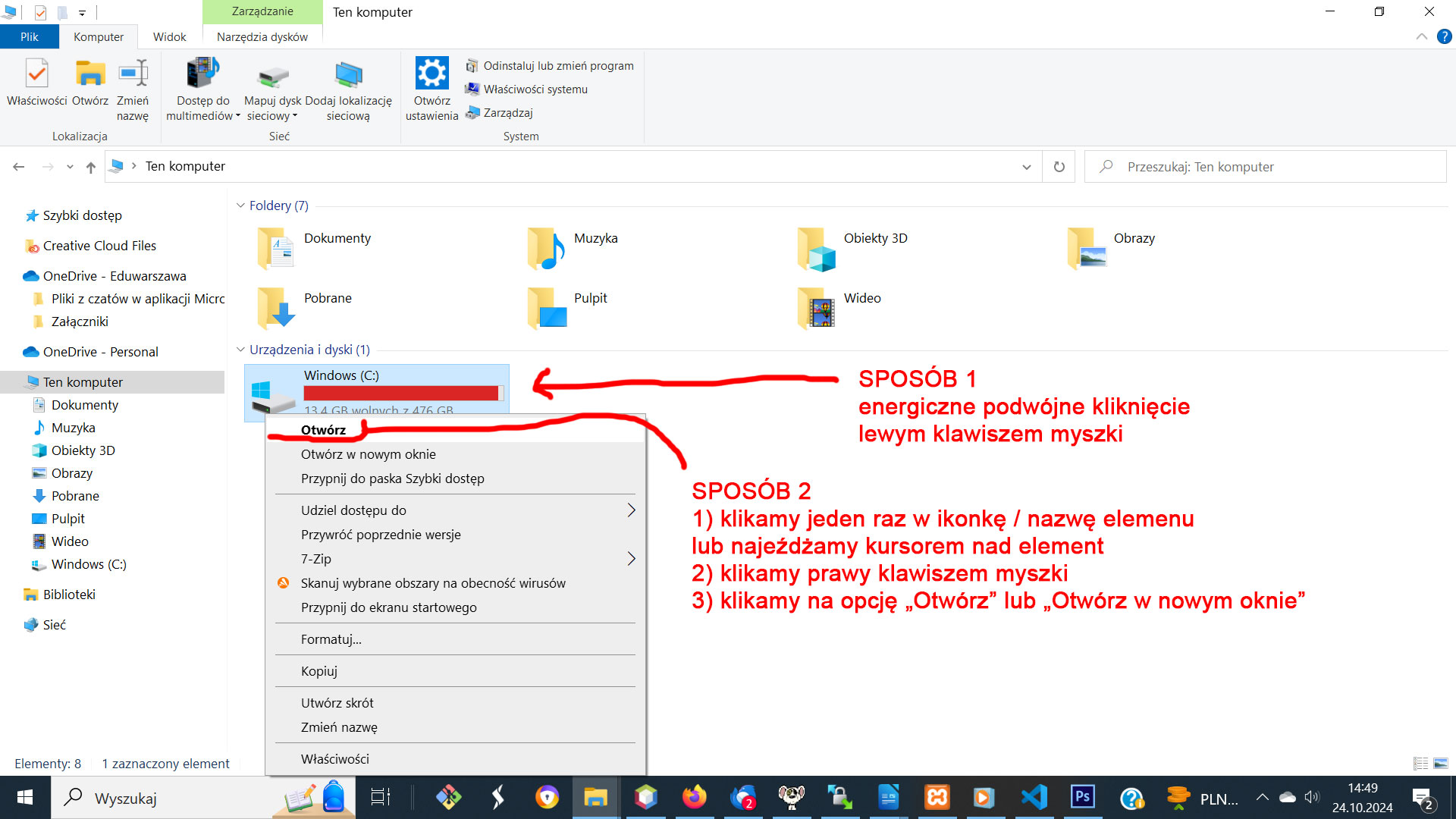Switch to large icons view toggle
1456x819 pixels.
pos(1441,764)
